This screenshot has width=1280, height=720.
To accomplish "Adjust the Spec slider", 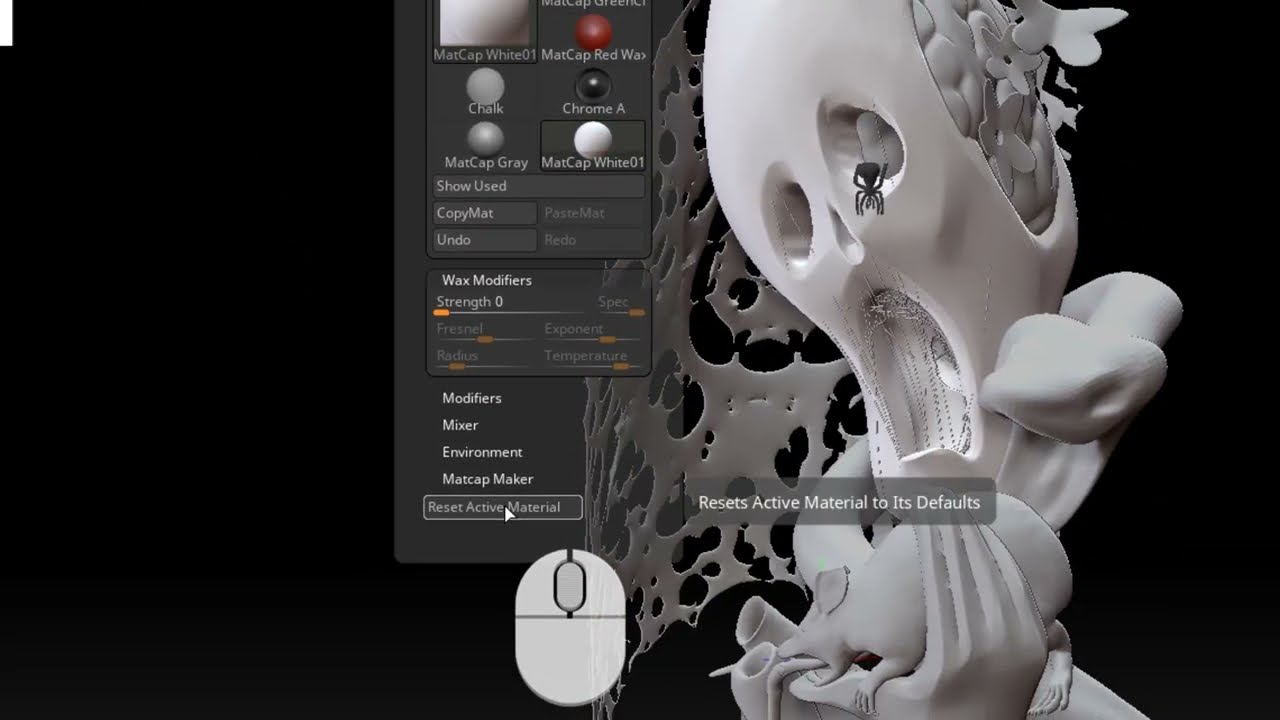I will (x=621, y=304).
